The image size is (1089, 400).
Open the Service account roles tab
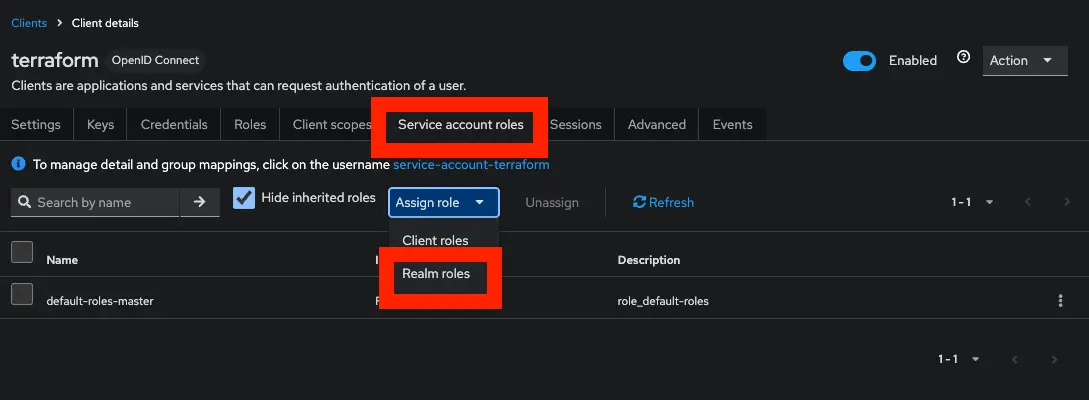(460, 124)
